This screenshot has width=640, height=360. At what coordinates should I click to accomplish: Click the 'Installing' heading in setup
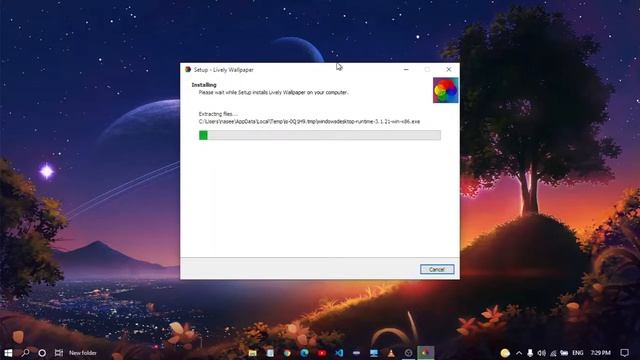pyautogui.click(x=204, y=85)
